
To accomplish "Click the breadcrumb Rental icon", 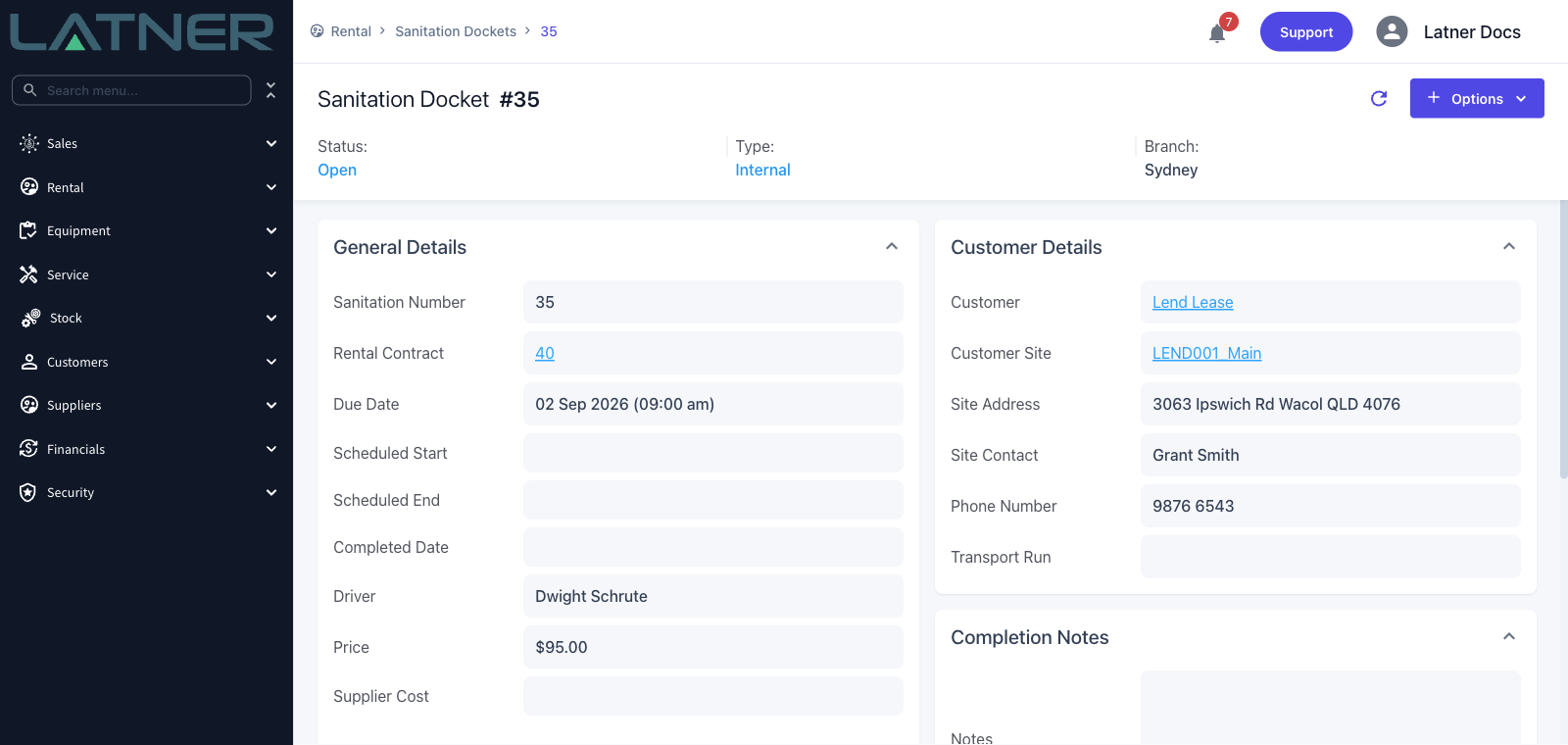I will click(x=318, y=31).
